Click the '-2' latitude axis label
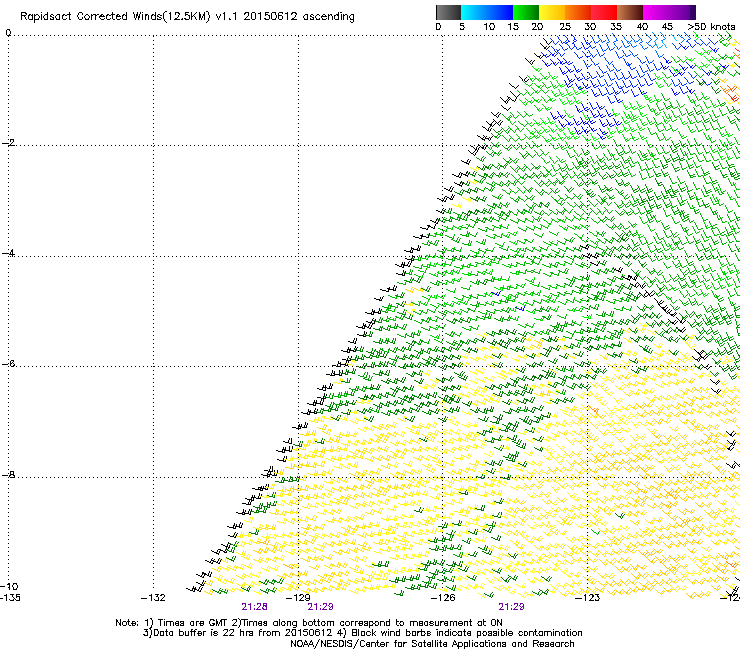Screen dimensions: 740x650 tap(8, 143)
